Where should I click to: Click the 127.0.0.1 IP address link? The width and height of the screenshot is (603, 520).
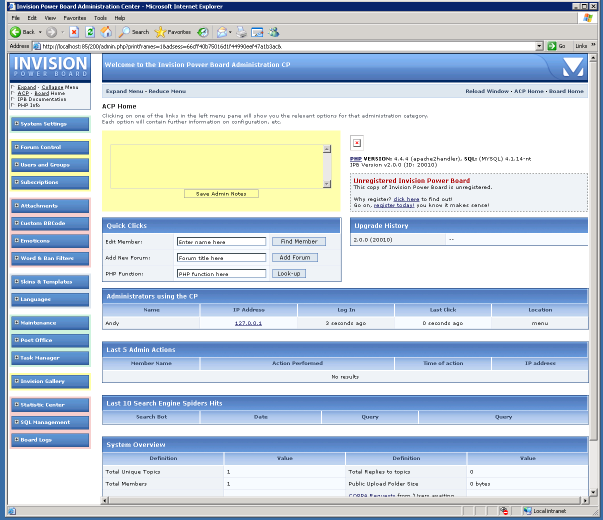pyautogui.click(x=248, y=323)
